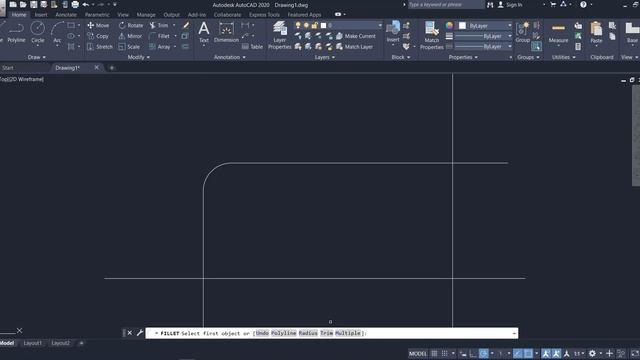
Task: Activate the Move tool
Action: coord(98,25)
